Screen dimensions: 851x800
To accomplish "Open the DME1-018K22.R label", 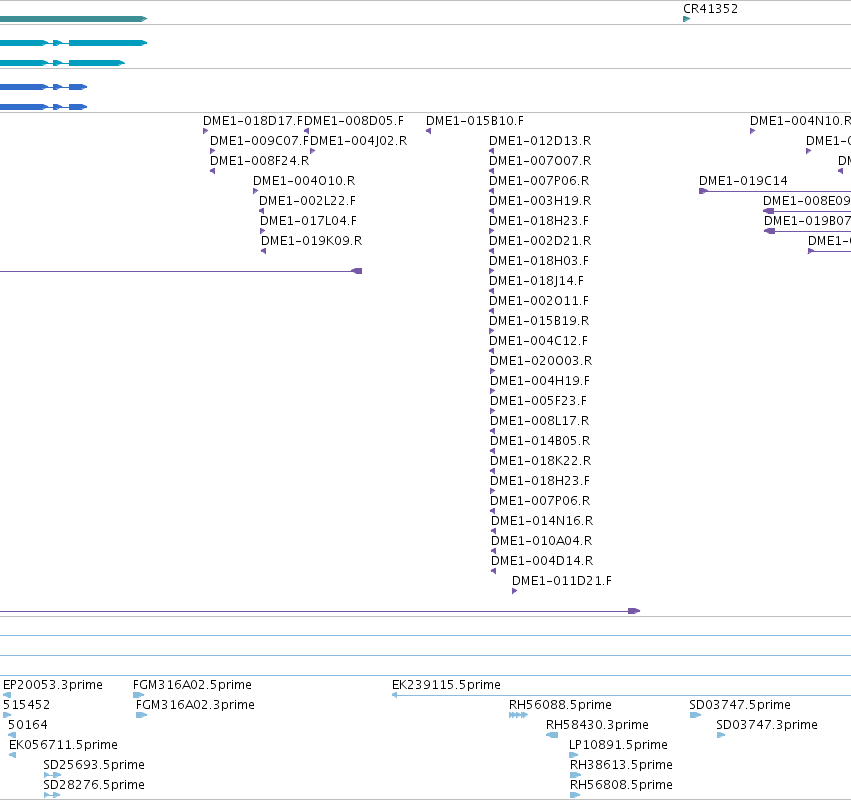I will (541, 461).
